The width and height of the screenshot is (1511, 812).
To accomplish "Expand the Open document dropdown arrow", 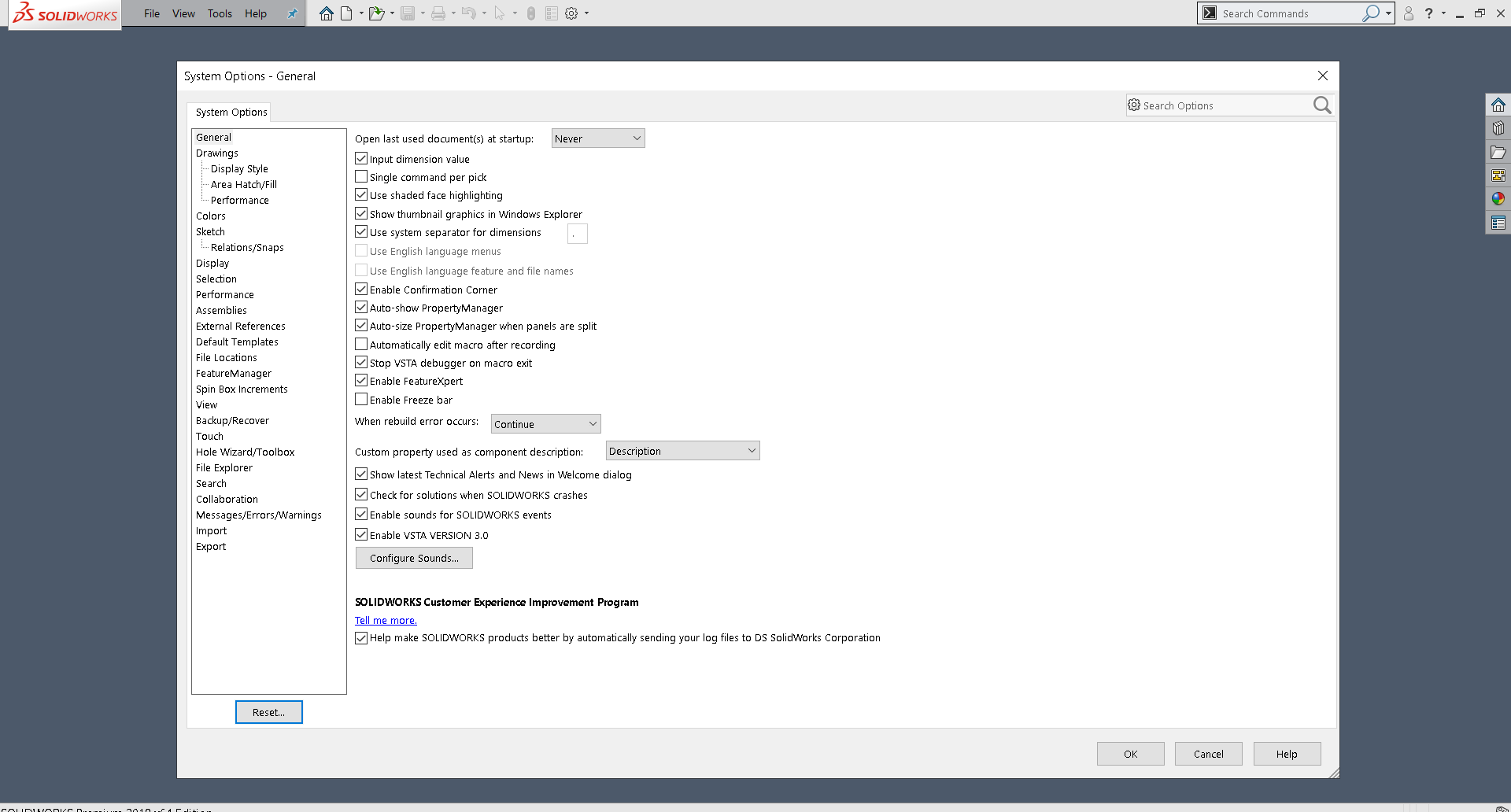I will [x=392, y=13].
